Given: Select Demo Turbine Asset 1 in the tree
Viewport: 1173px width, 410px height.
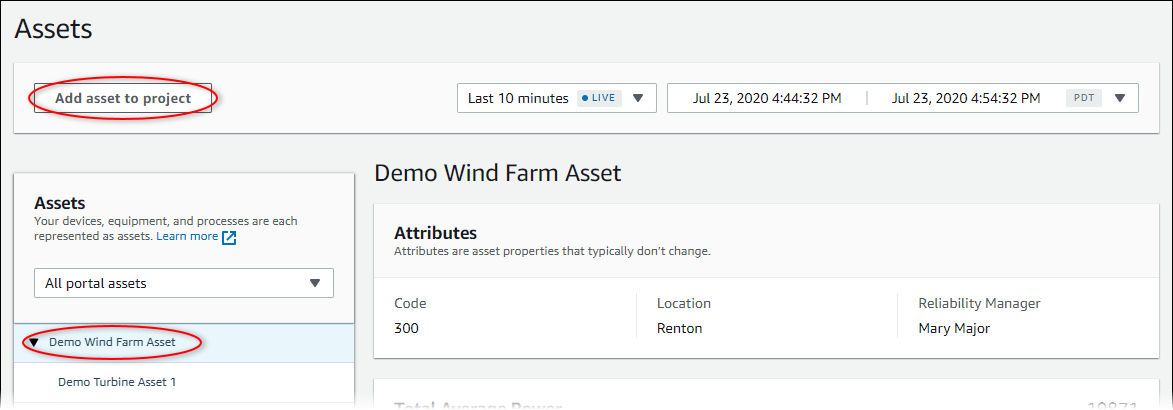Looking at the screenshot, I should click(x=117, y=381).
